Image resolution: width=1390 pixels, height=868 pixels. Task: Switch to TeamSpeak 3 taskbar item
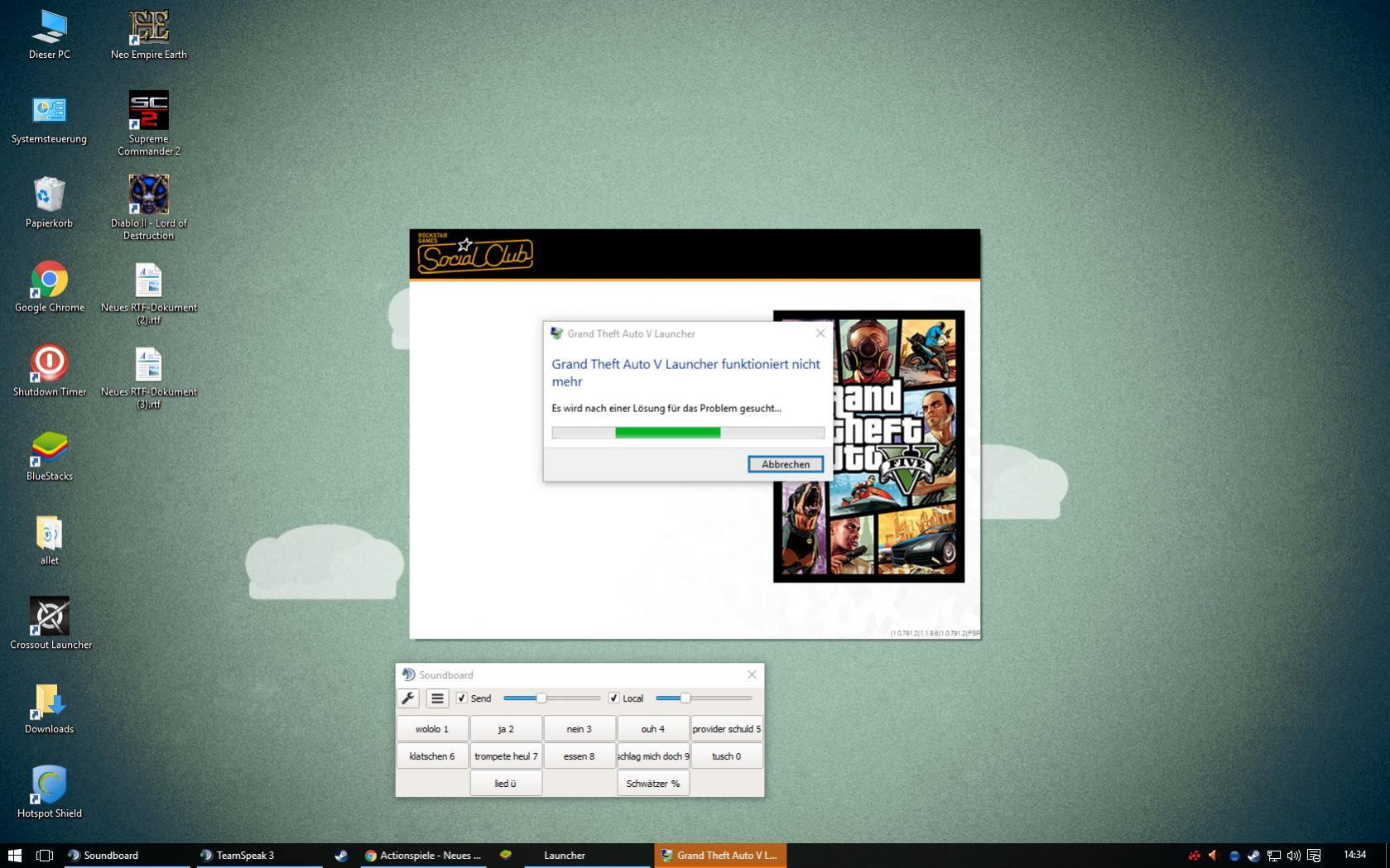click(259, 856)
